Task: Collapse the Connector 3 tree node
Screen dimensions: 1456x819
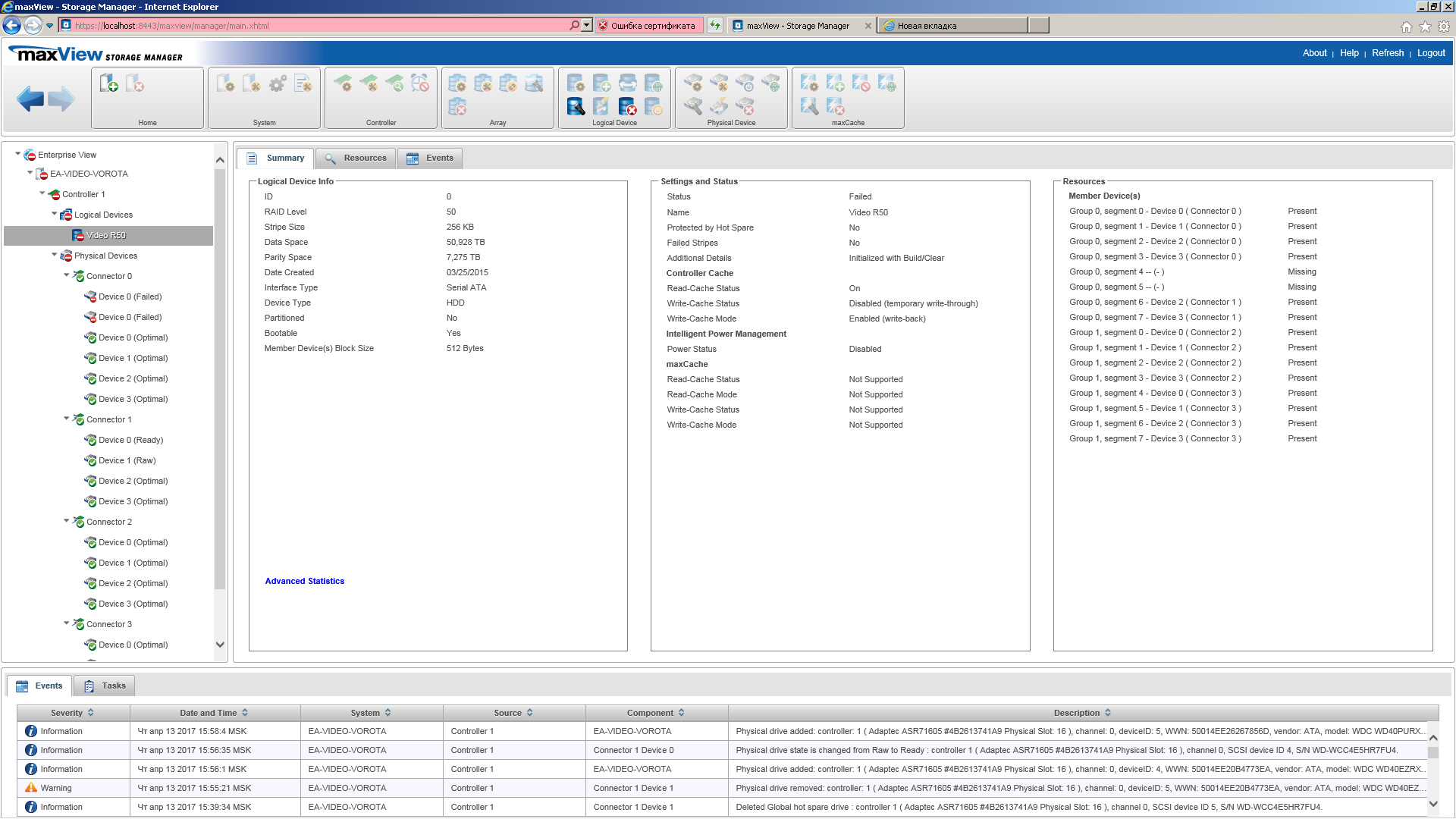Action: [x=67, y=623]
